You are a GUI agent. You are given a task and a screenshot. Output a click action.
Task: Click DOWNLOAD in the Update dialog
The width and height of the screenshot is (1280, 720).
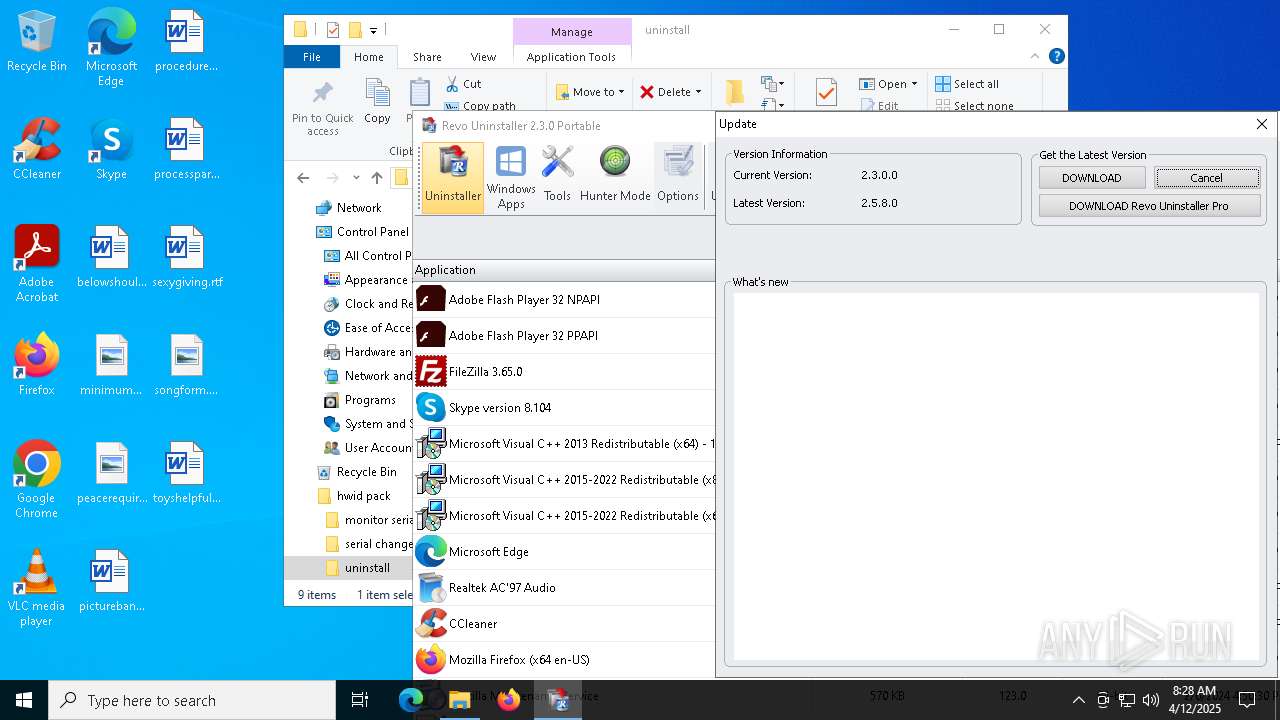pyautogui.click(x=1092, y=178)
